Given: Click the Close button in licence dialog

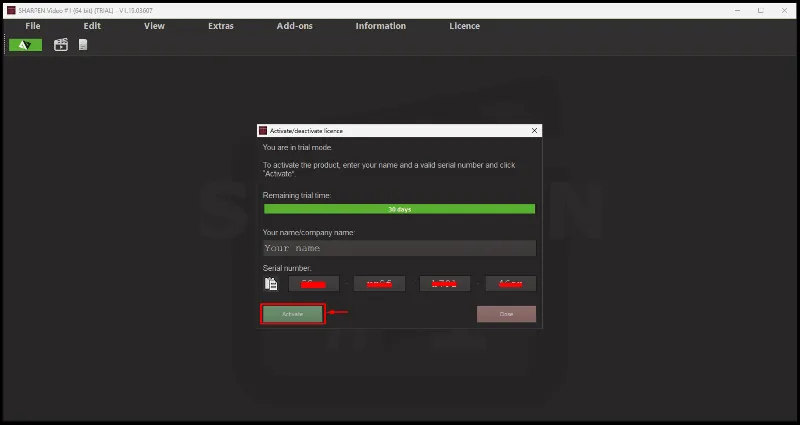Looking at the screenshot, I should (x=506, y=314).
